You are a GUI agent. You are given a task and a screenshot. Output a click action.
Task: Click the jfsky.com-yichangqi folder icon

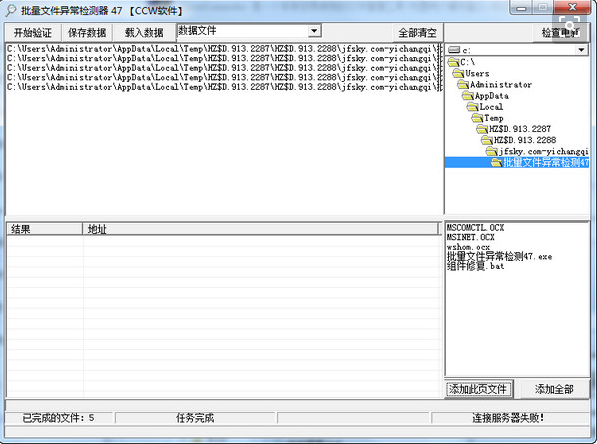click(x=492, y=151)
